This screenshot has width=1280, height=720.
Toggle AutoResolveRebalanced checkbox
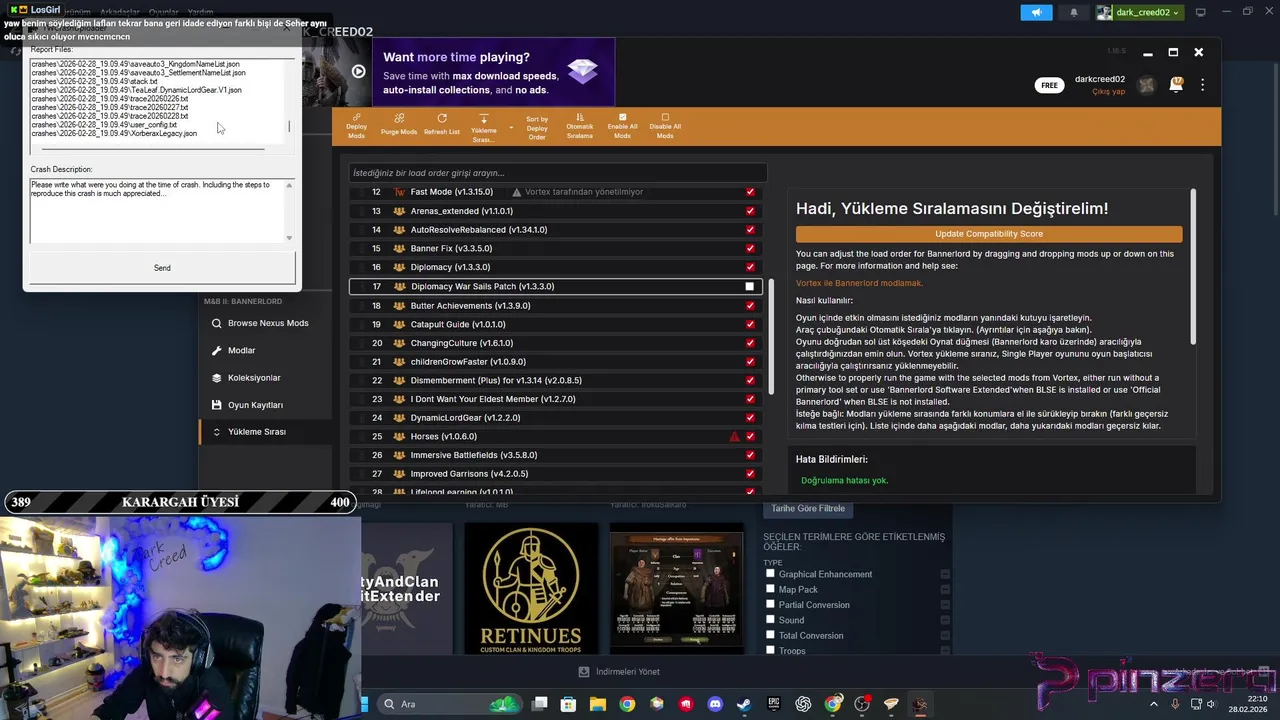[750, 230]
